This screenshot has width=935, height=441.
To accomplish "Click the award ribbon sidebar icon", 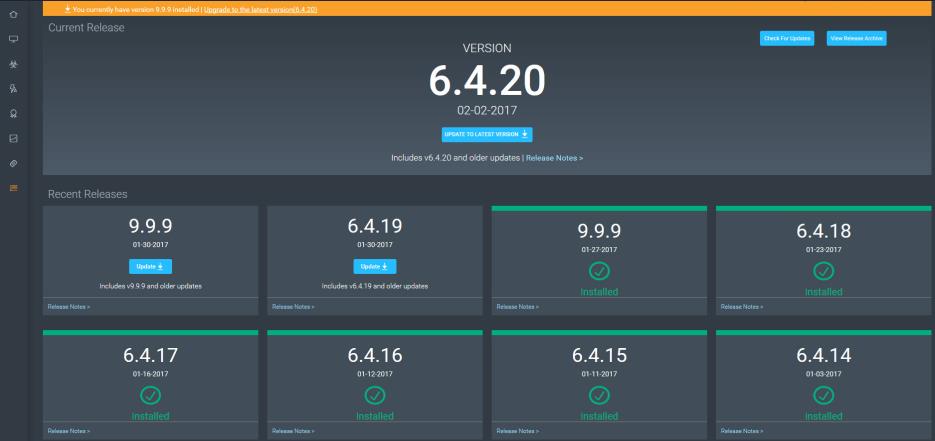I will [x=14, y=113].
